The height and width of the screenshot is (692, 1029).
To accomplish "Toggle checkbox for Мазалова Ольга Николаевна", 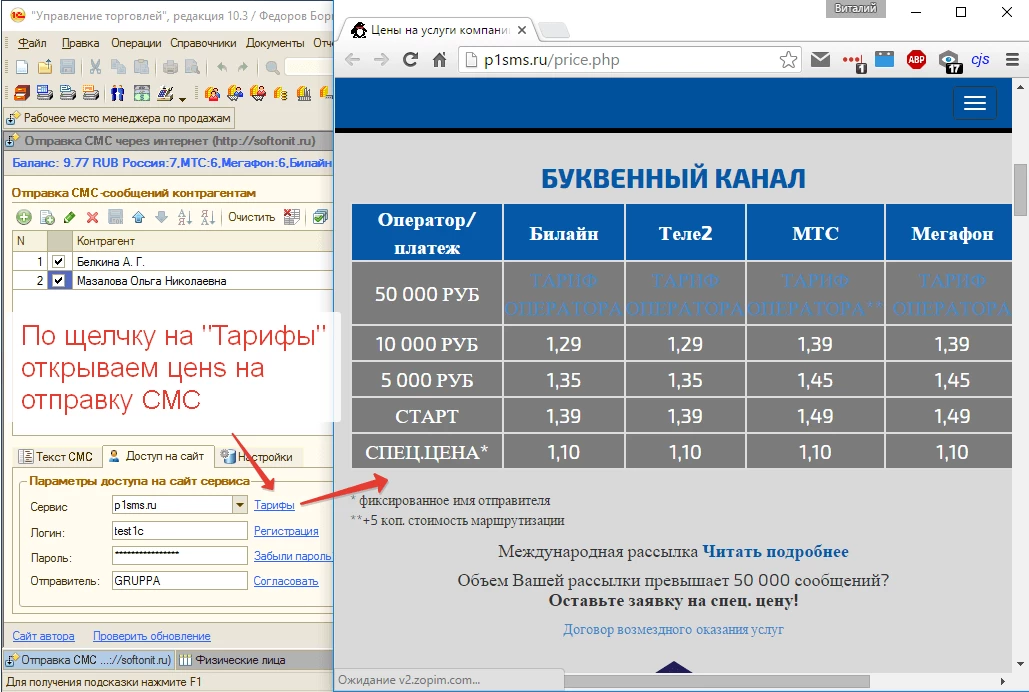I will point(58,281).
